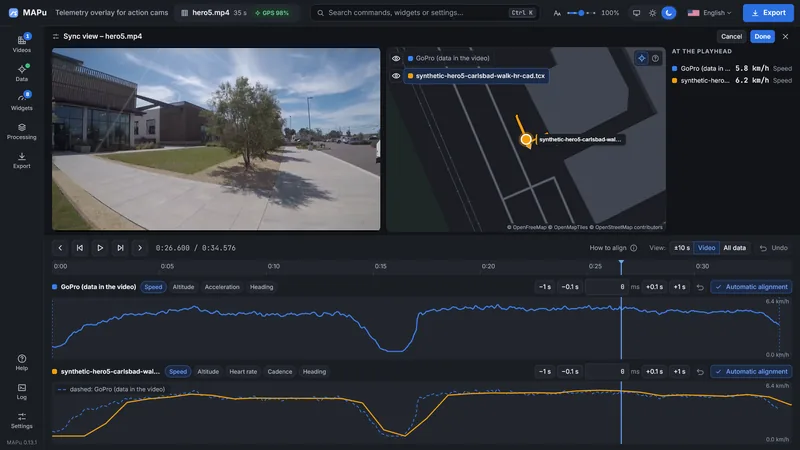Click the synthetic track offset ms input
Image resolution: width=800 pixels, height=450 pixels.
click(x=607, y=372)
